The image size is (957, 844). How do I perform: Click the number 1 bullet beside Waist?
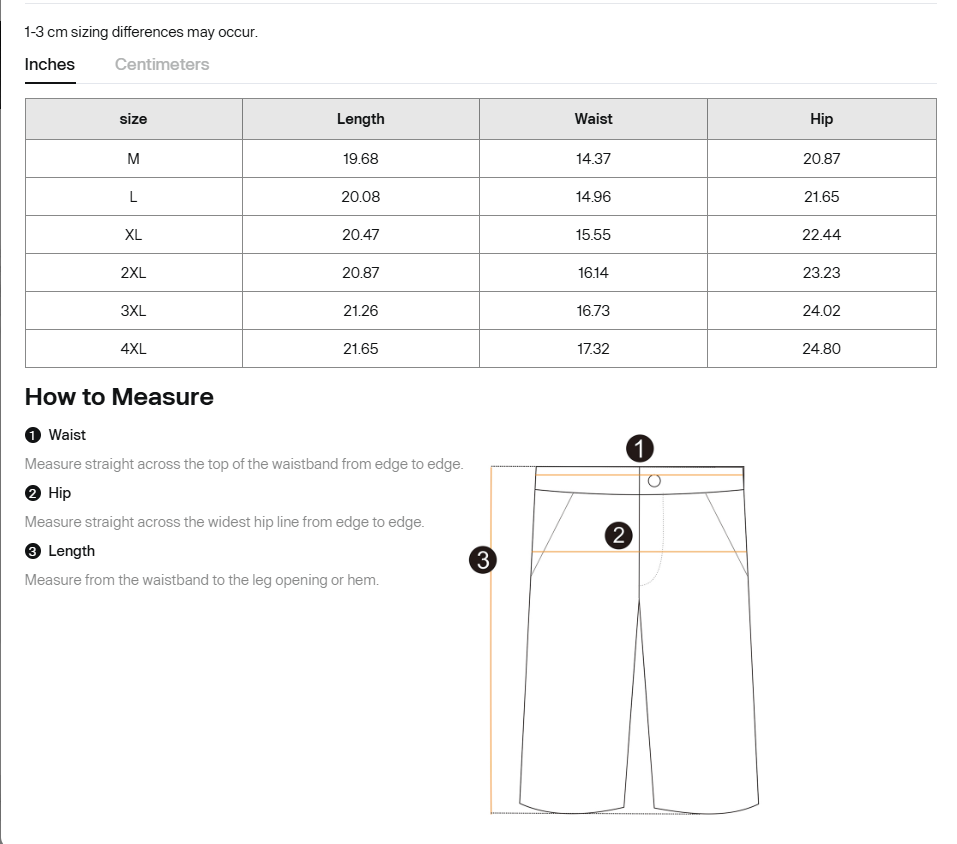tap(33, 435)
